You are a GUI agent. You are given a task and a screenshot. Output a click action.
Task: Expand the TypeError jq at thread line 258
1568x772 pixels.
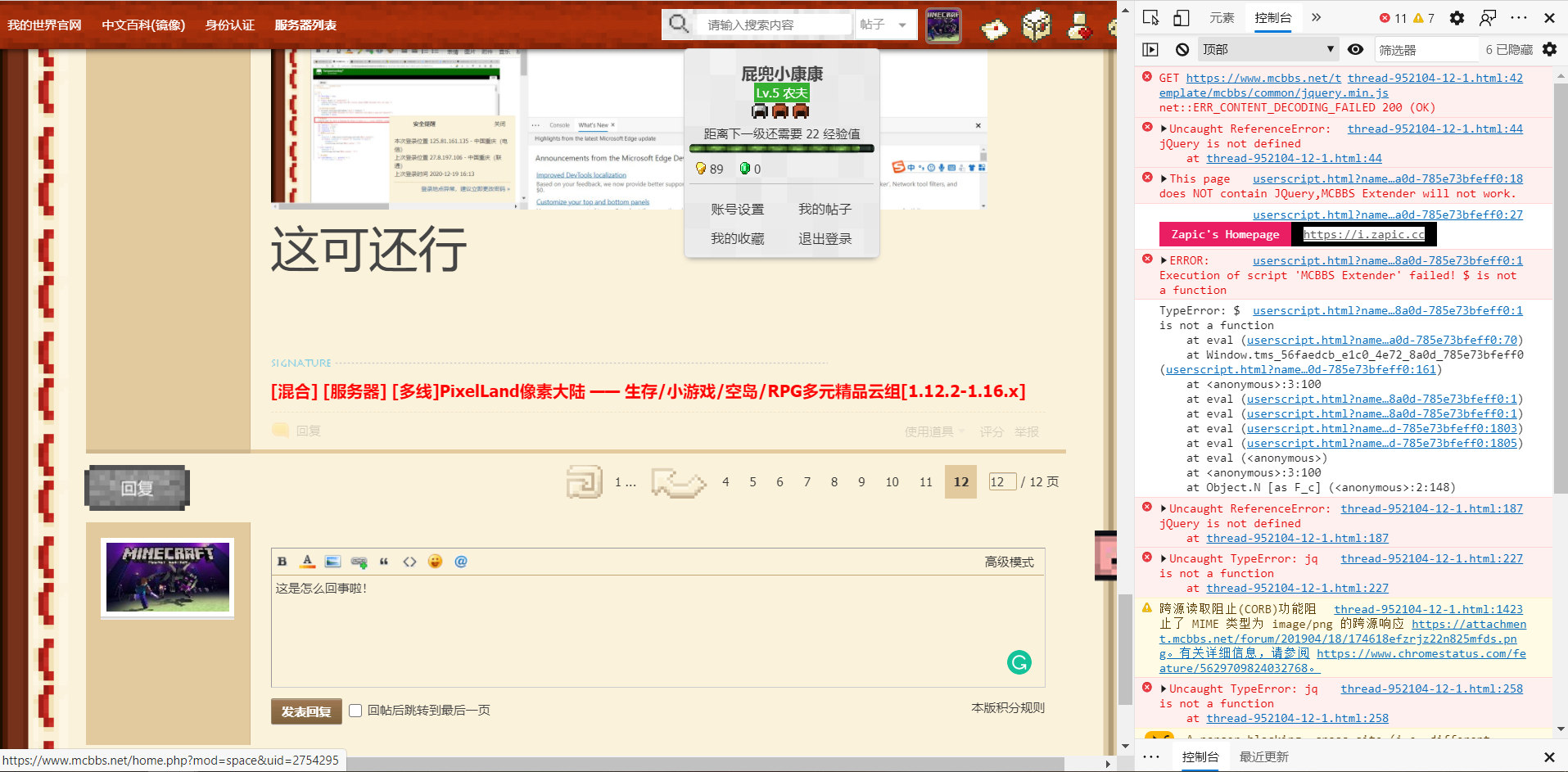point(1164,688)
